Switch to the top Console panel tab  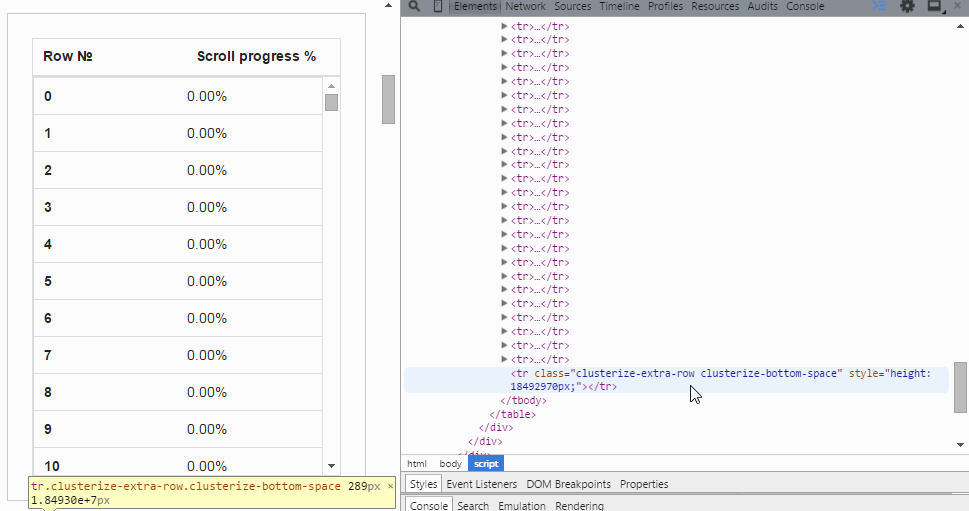click(x=805, y=6)
